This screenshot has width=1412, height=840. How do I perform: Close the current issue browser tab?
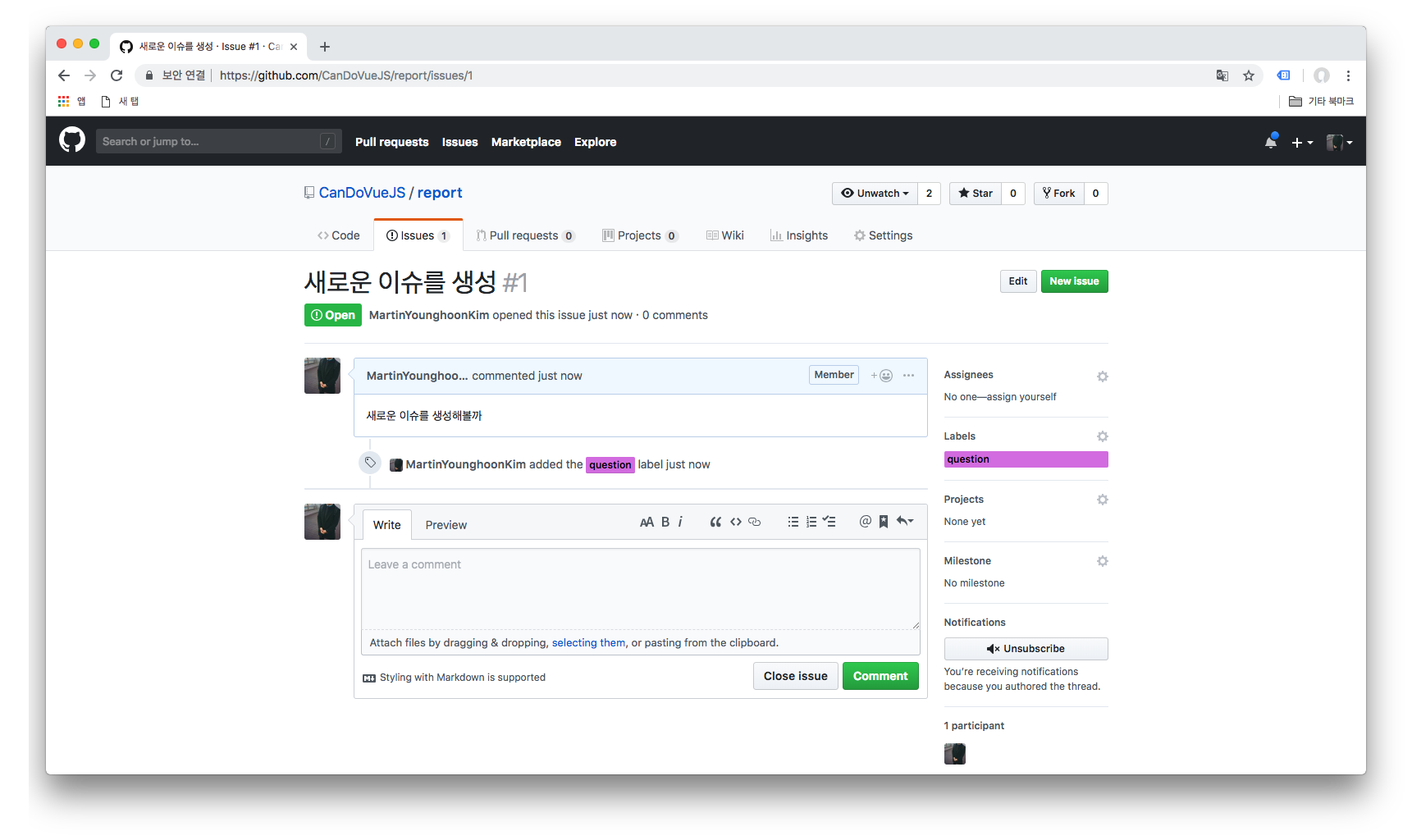click(x=294, y=47)
